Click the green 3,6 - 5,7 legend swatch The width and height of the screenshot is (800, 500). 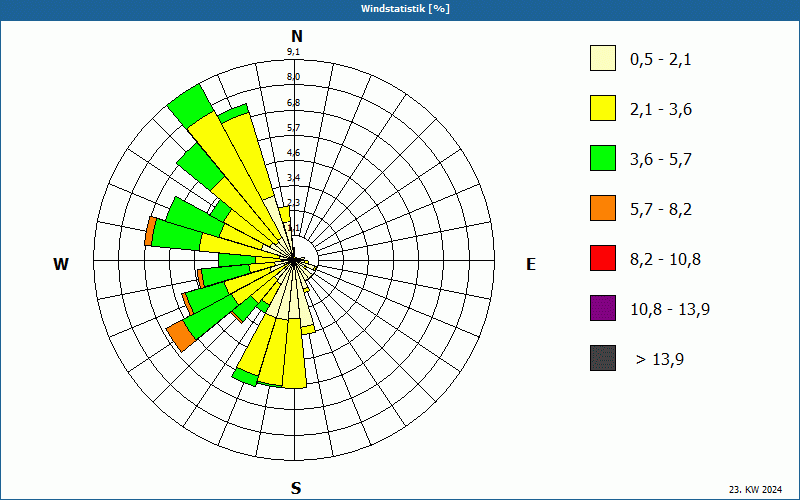click(603, 158)
